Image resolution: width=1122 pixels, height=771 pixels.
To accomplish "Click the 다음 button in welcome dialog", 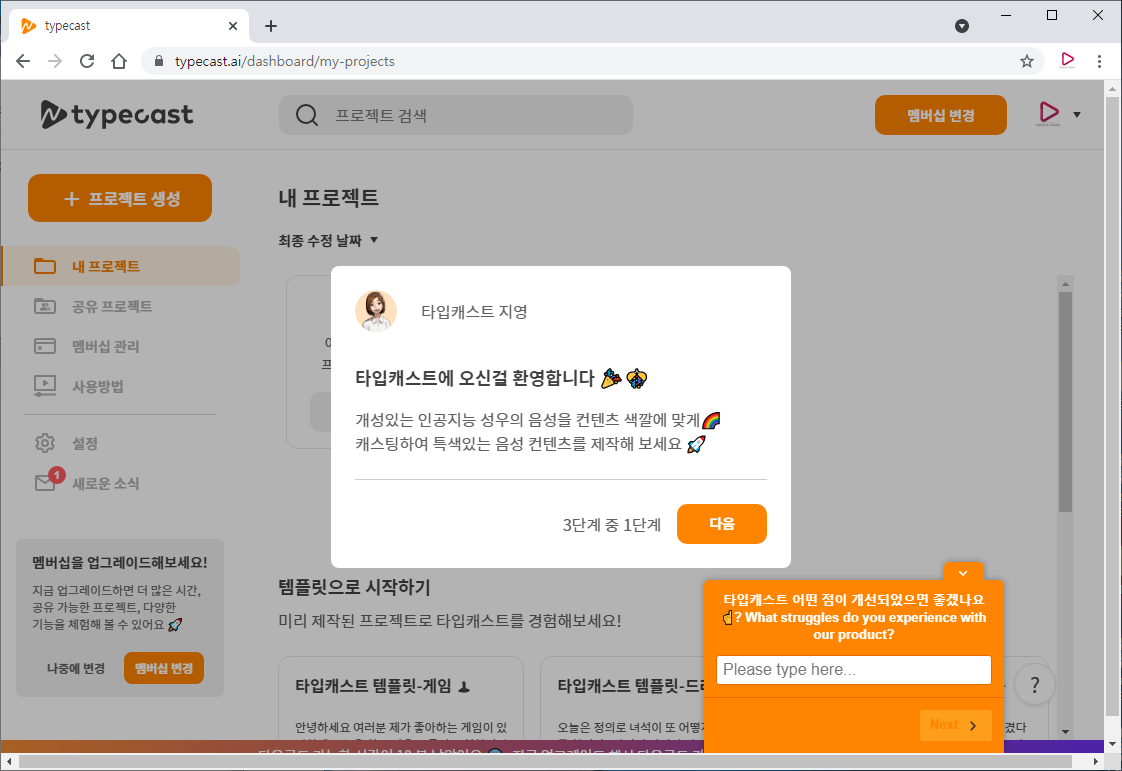I will click(721, 524).
